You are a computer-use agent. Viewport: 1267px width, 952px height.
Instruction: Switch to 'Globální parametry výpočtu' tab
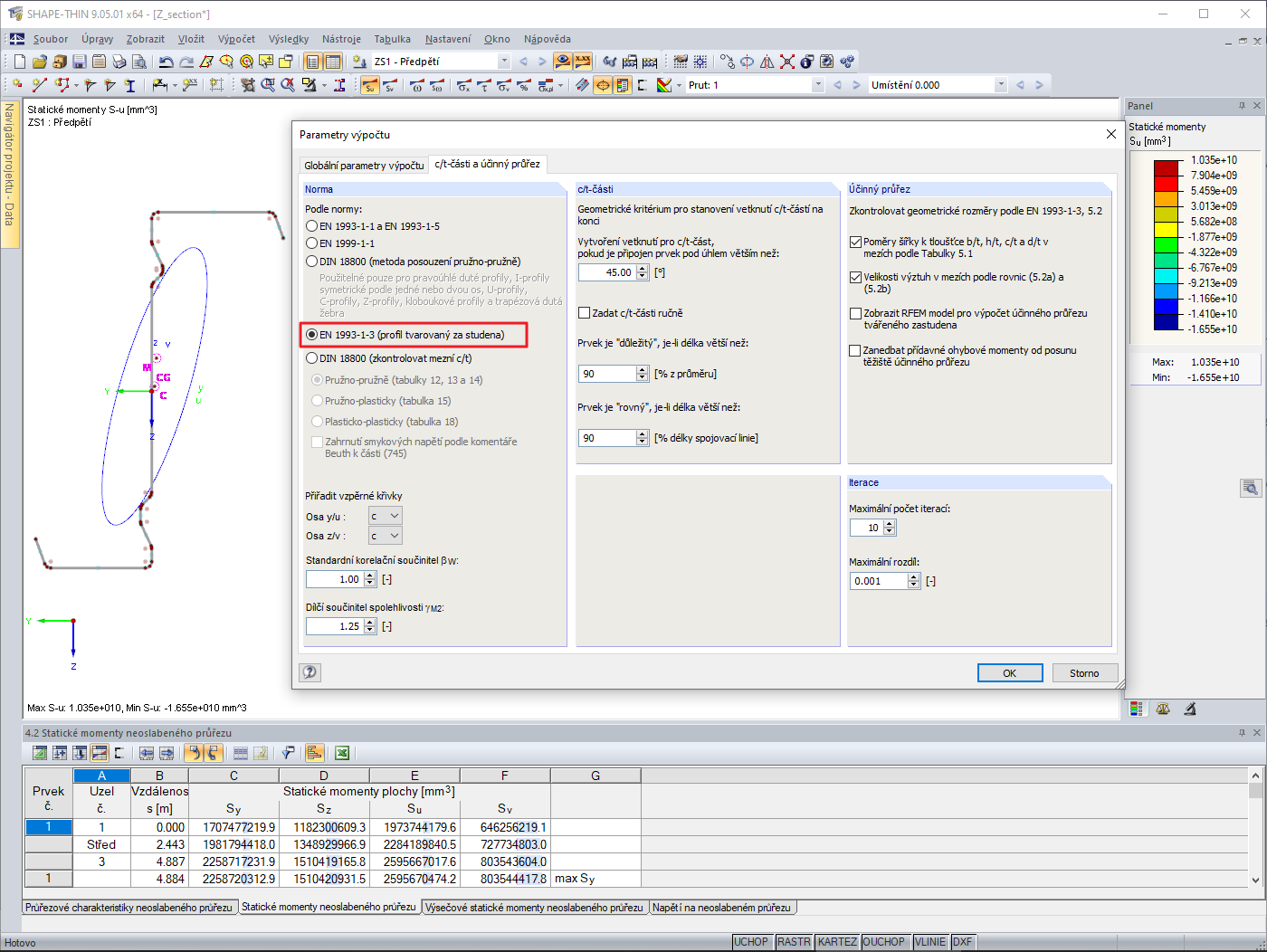[x=364, y=165]
